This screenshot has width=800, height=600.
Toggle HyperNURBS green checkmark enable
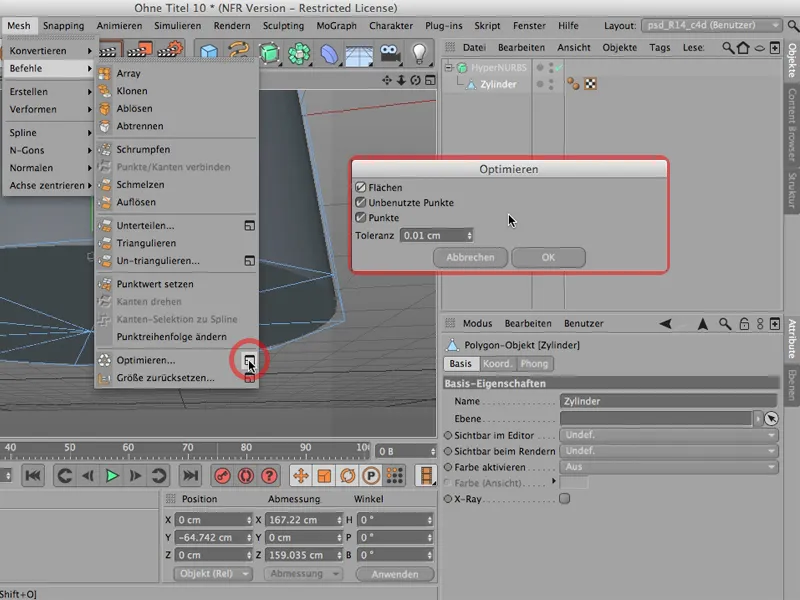point(560,67)
